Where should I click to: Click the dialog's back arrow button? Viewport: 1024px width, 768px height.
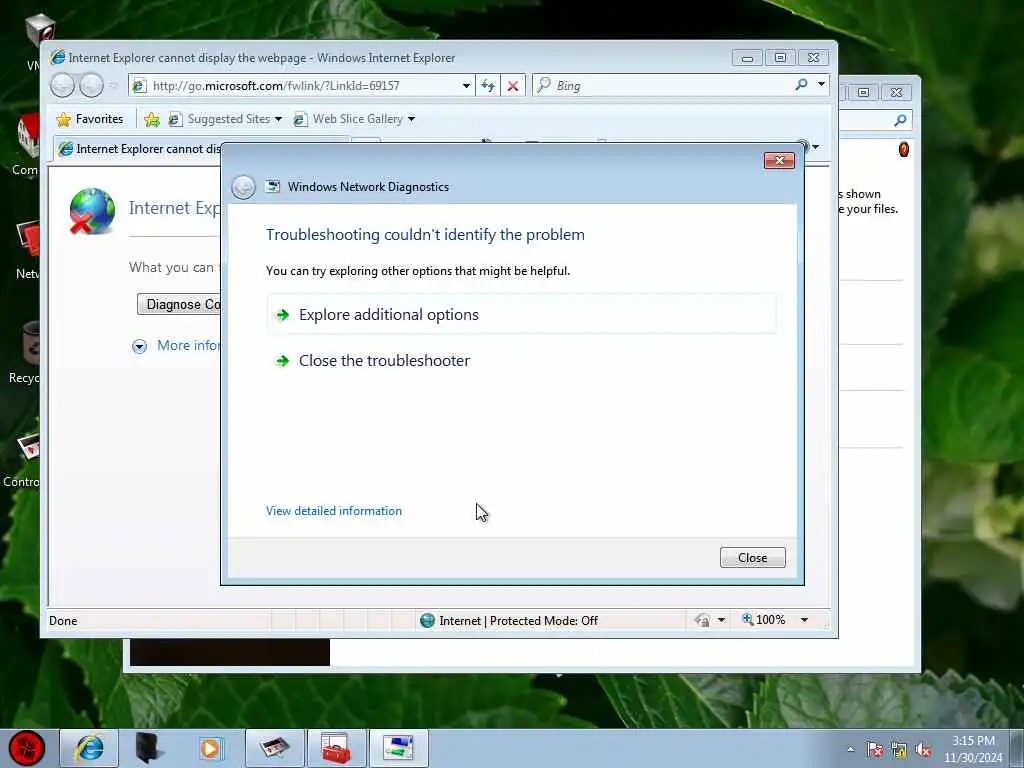coord(244,187)
